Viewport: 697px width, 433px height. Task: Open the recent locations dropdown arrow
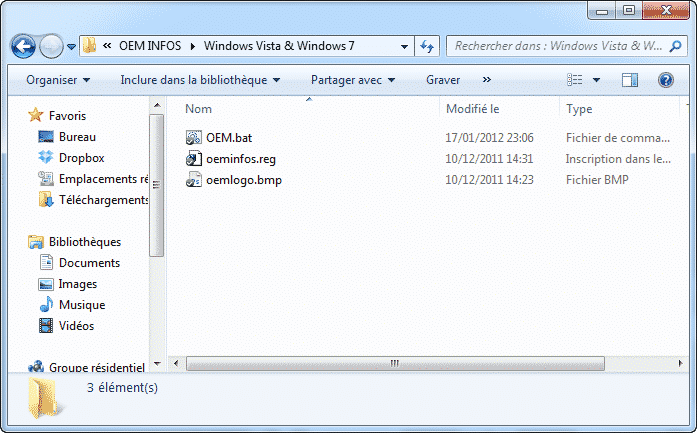coord(72,46)
